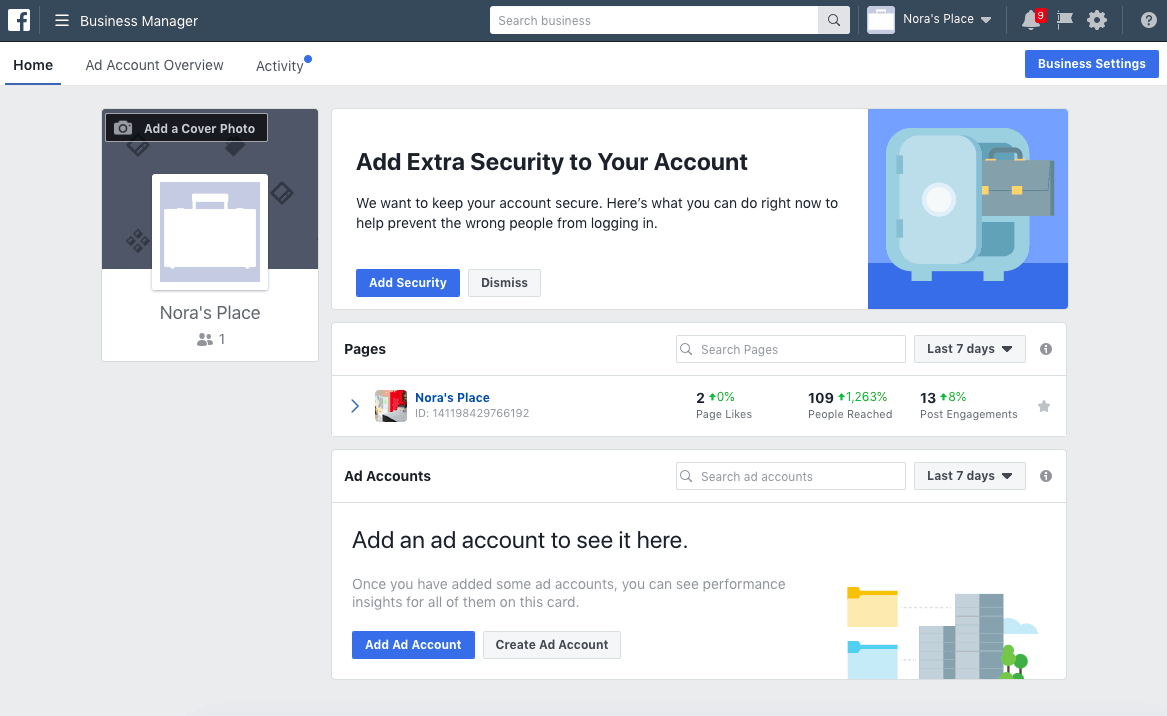Image resolution: width=1167 pixels, height=716 pixels.
Task: Switch to the Activity tab
Action: point(279,66)
